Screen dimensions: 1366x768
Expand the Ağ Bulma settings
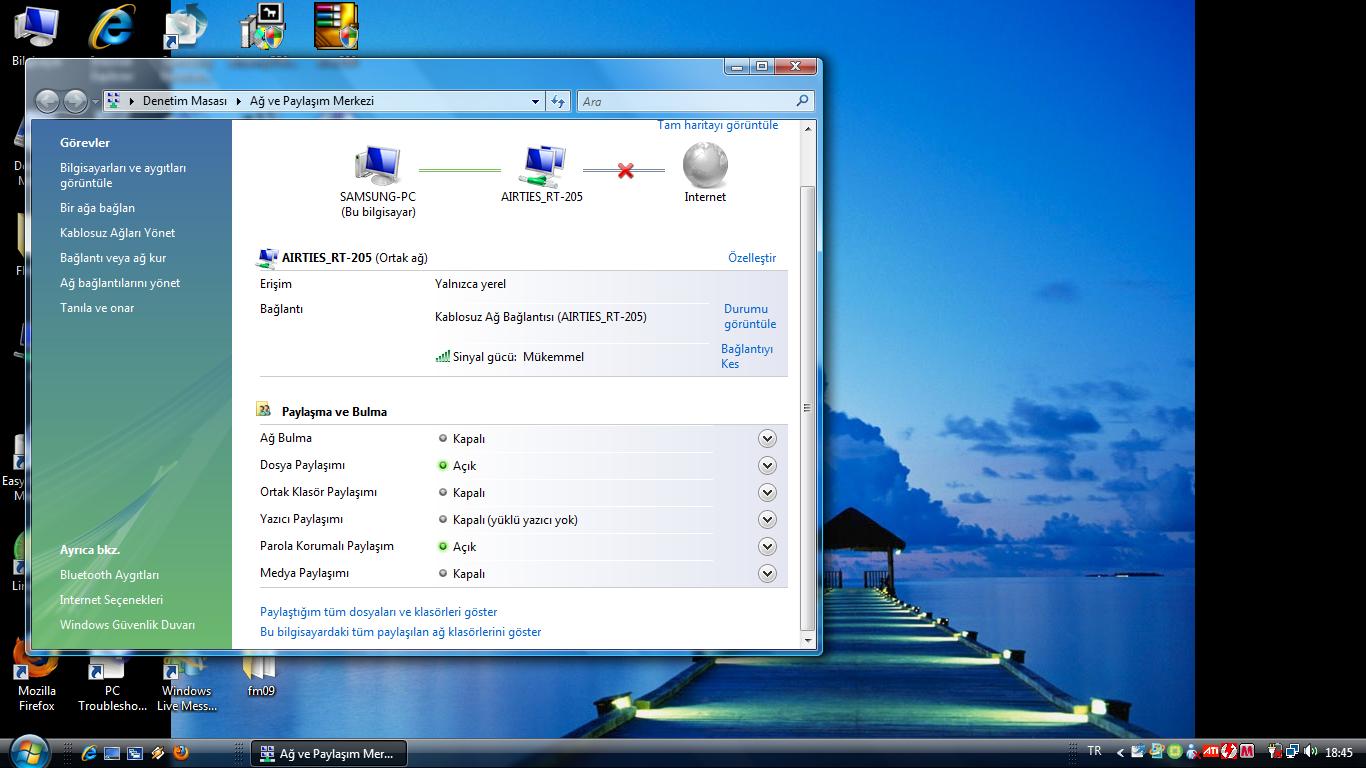[x=767, y=439]
